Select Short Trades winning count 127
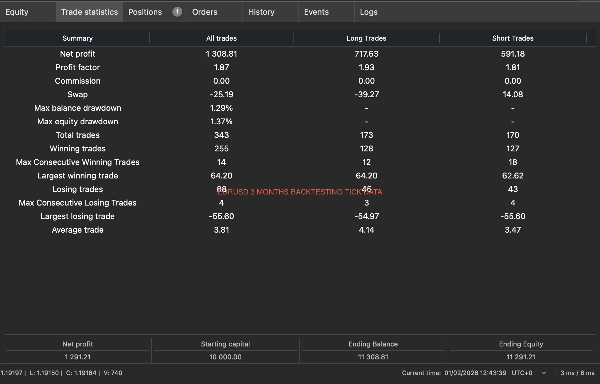This screenshot has height=384, width=600. [x=512, y=149]
